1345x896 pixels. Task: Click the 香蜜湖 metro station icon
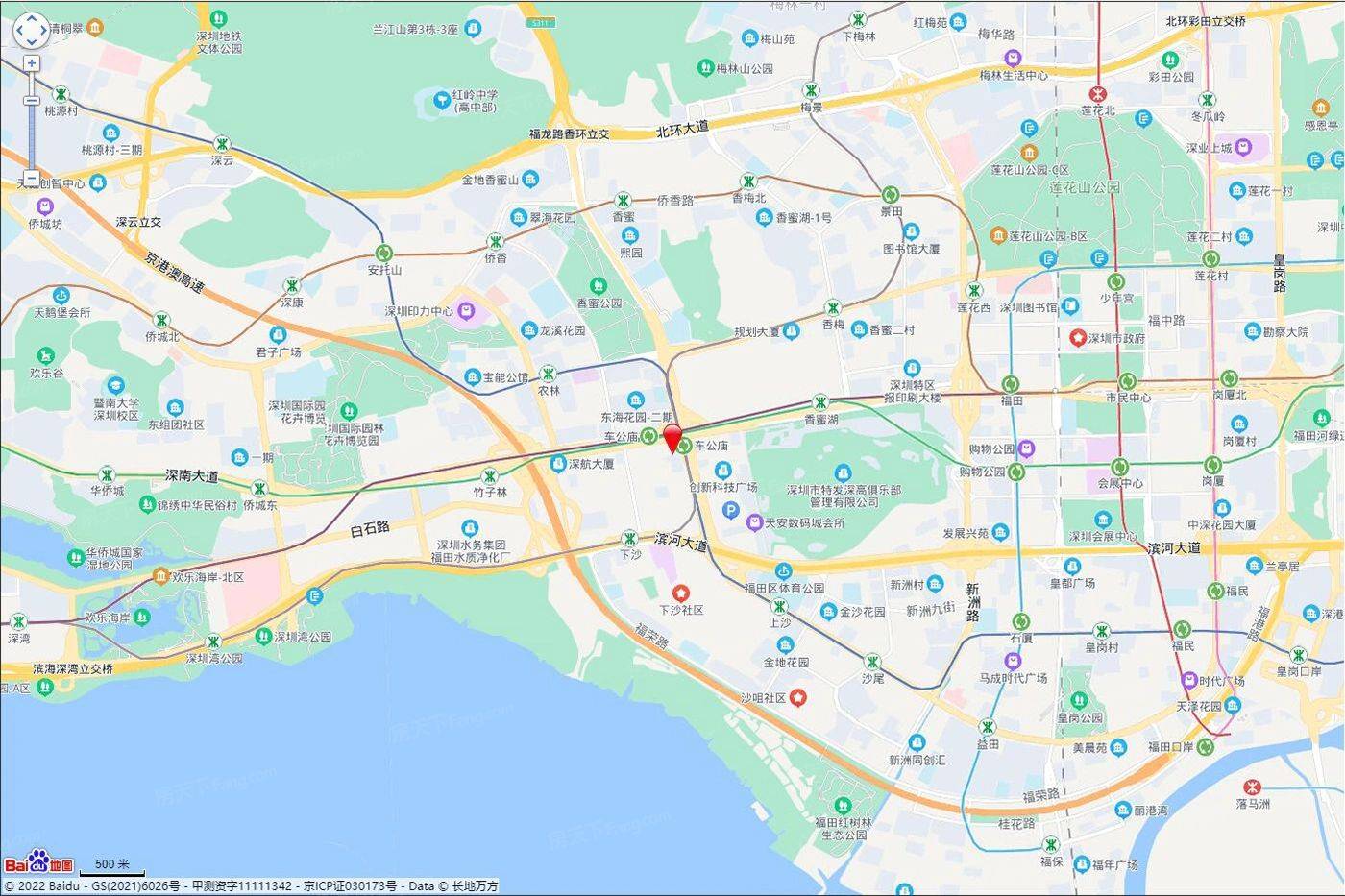820,402
